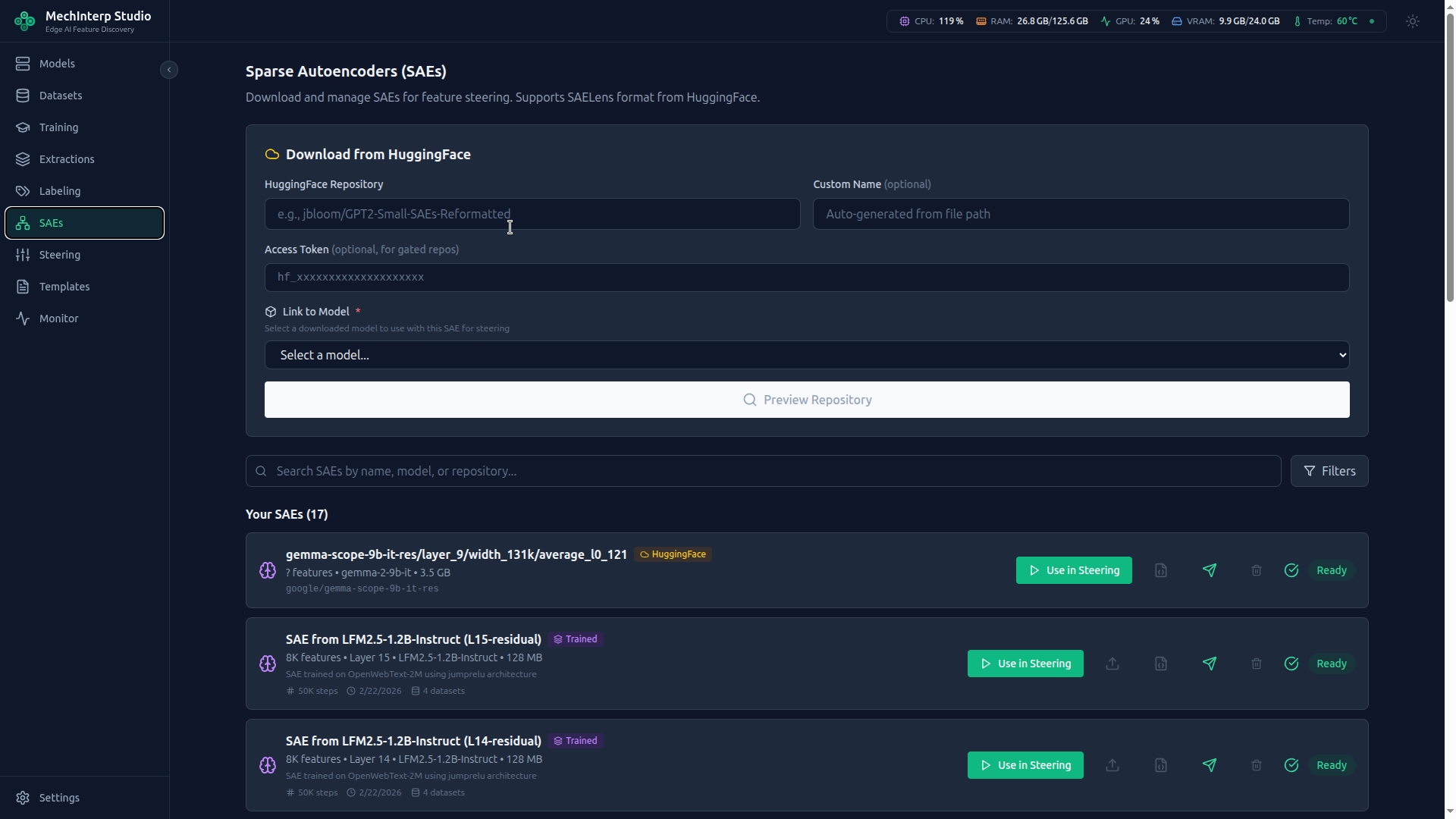Open the Extractions section
This screenshot has width=1456, height=819.
pyautogui.click(x=84, y=159)
